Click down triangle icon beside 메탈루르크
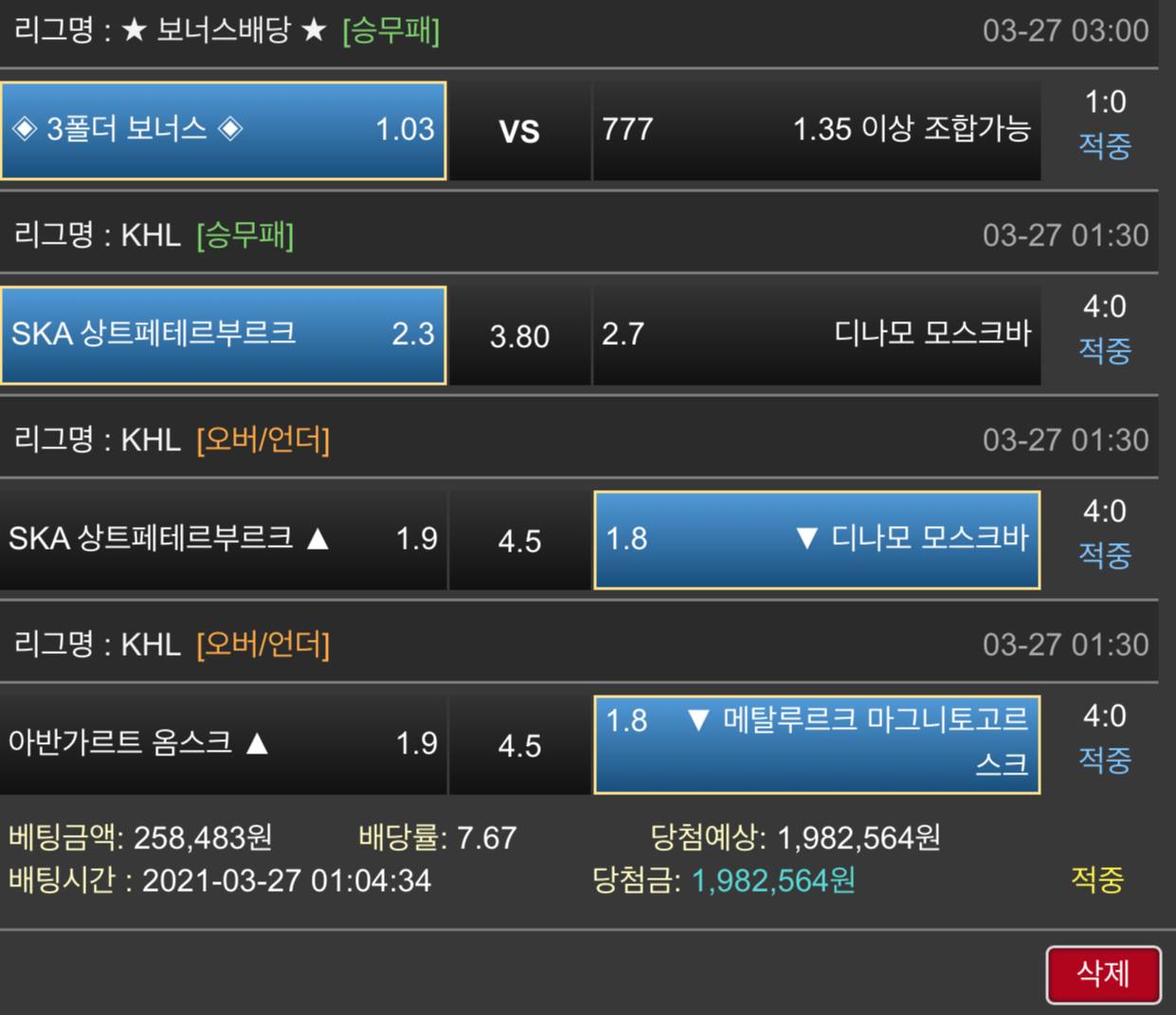This screenshot has width=1176, height=1015. [698, 720]
